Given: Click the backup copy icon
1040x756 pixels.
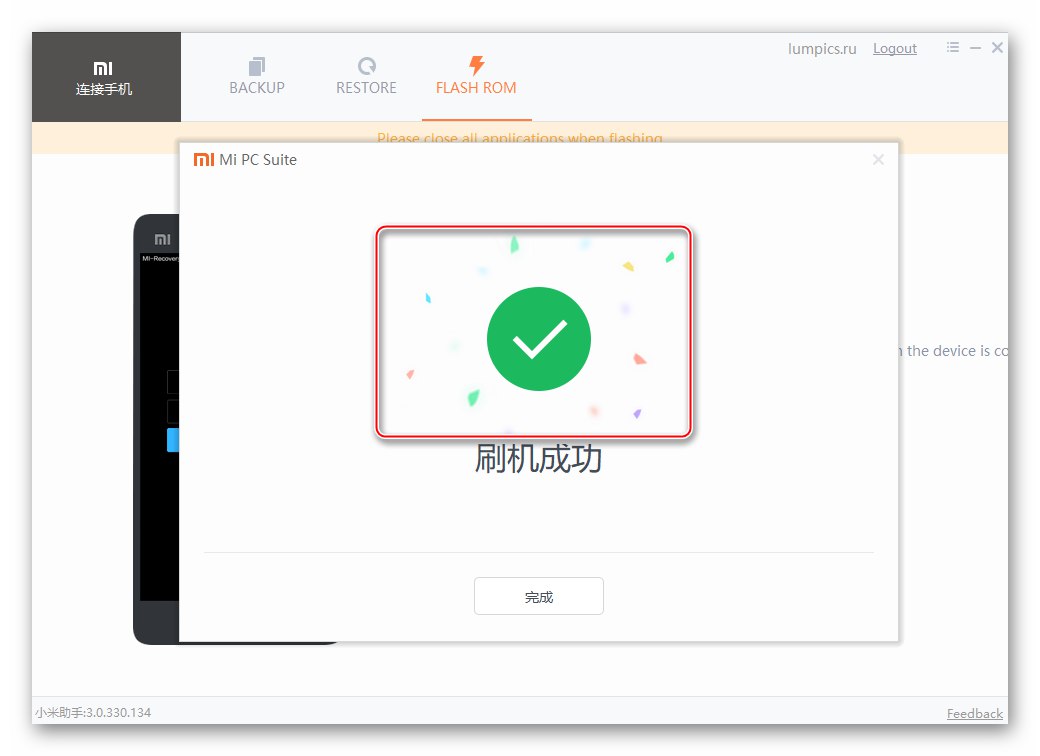Looking at the screenshot, I should [x=257, y=66].
